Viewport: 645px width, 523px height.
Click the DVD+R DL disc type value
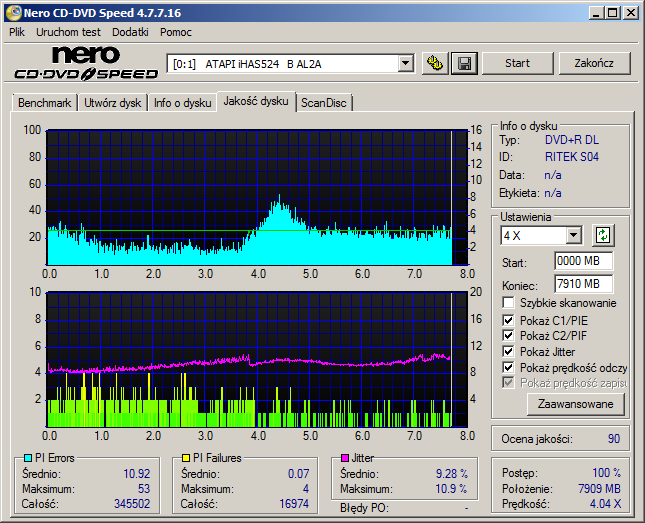pyautogui.click(x=572, y=140)
